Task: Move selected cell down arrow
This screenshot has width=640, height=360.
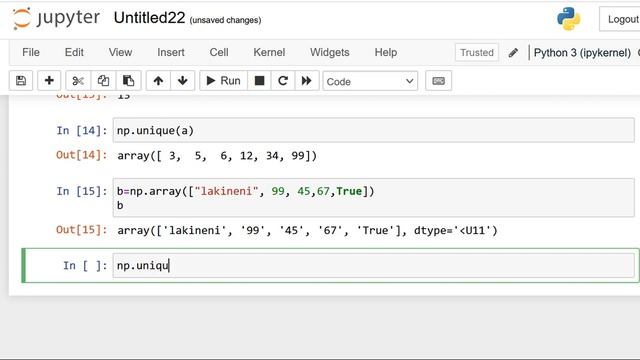Action: (182, 81)
